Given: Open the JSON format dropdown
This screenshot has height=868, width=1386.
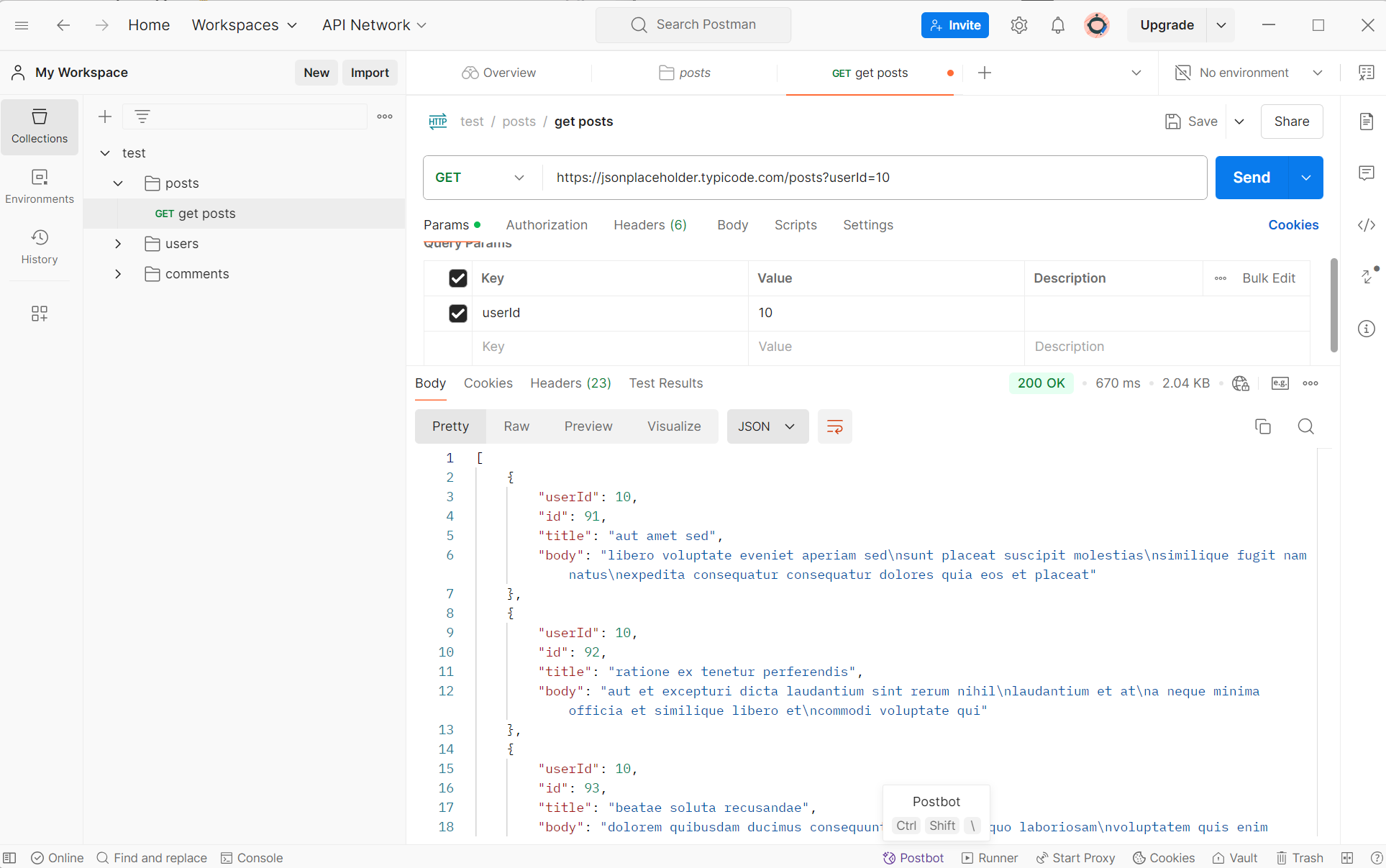Looking at the screenshot, I should tap(767, 426).
